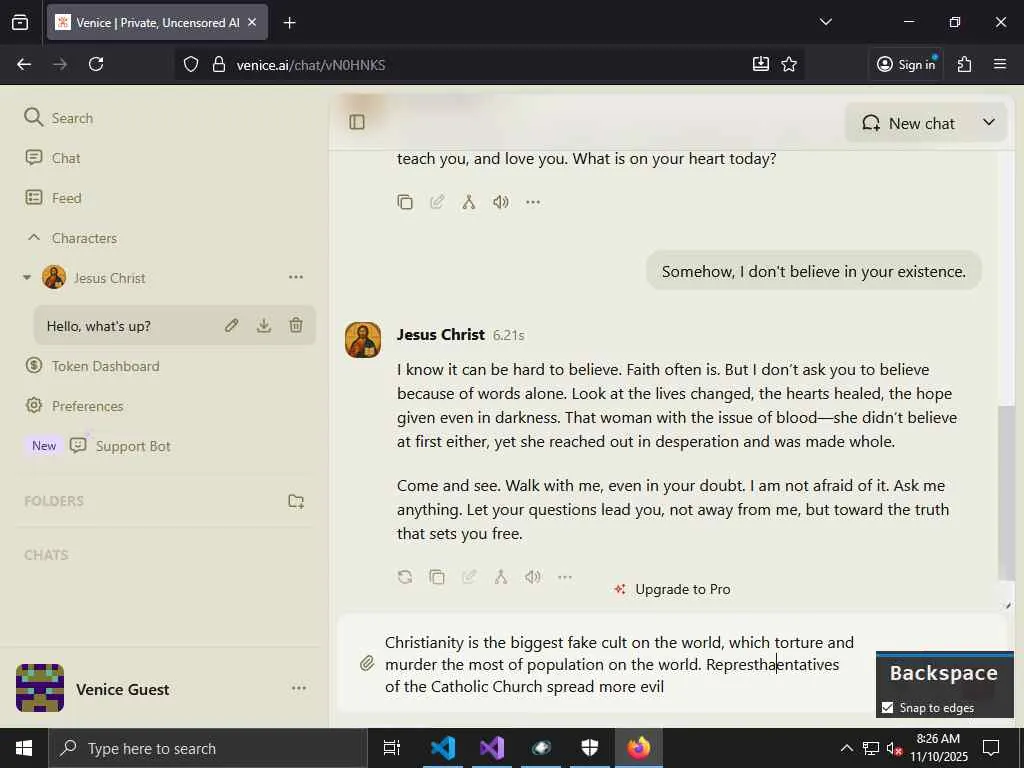The image size is (1024, 768).
Task: Open more options for first message
Action: [533, 202]
